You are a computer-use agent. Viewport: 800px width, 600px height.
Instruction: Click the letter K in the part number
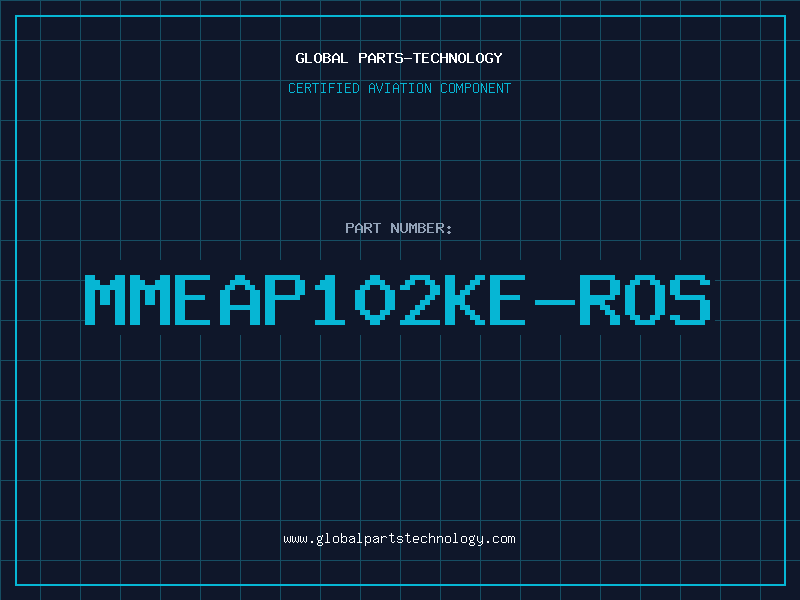(x=465, y=300)
